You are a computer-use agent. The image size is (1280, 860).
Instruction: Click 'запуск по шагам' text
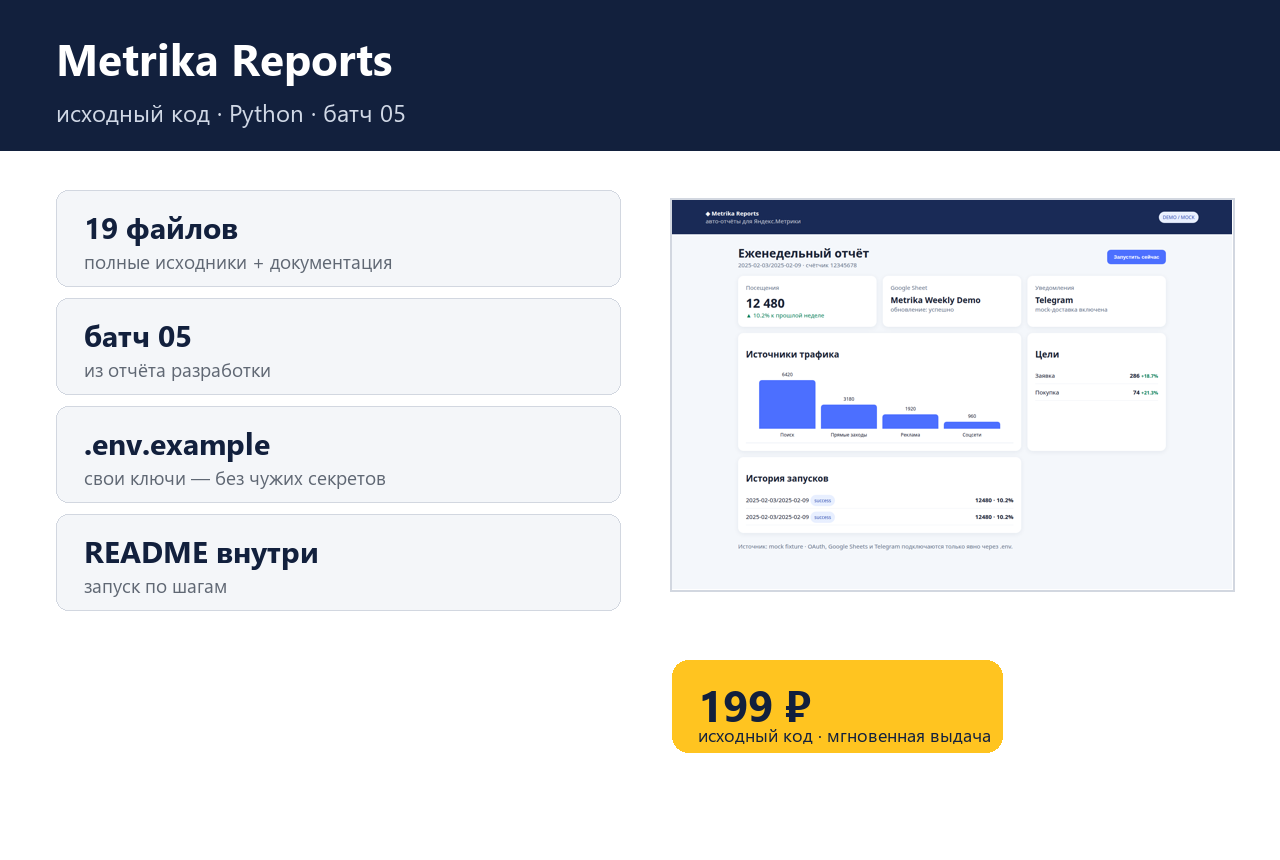155,587
